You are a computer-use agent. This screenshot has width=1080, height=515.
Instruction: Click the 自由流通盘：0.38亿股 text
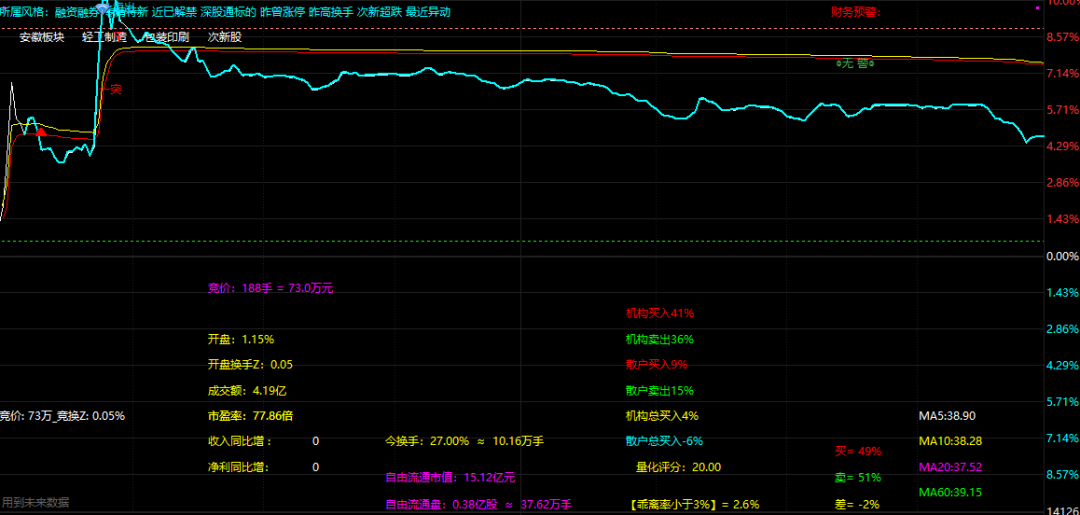pos(441,505)
